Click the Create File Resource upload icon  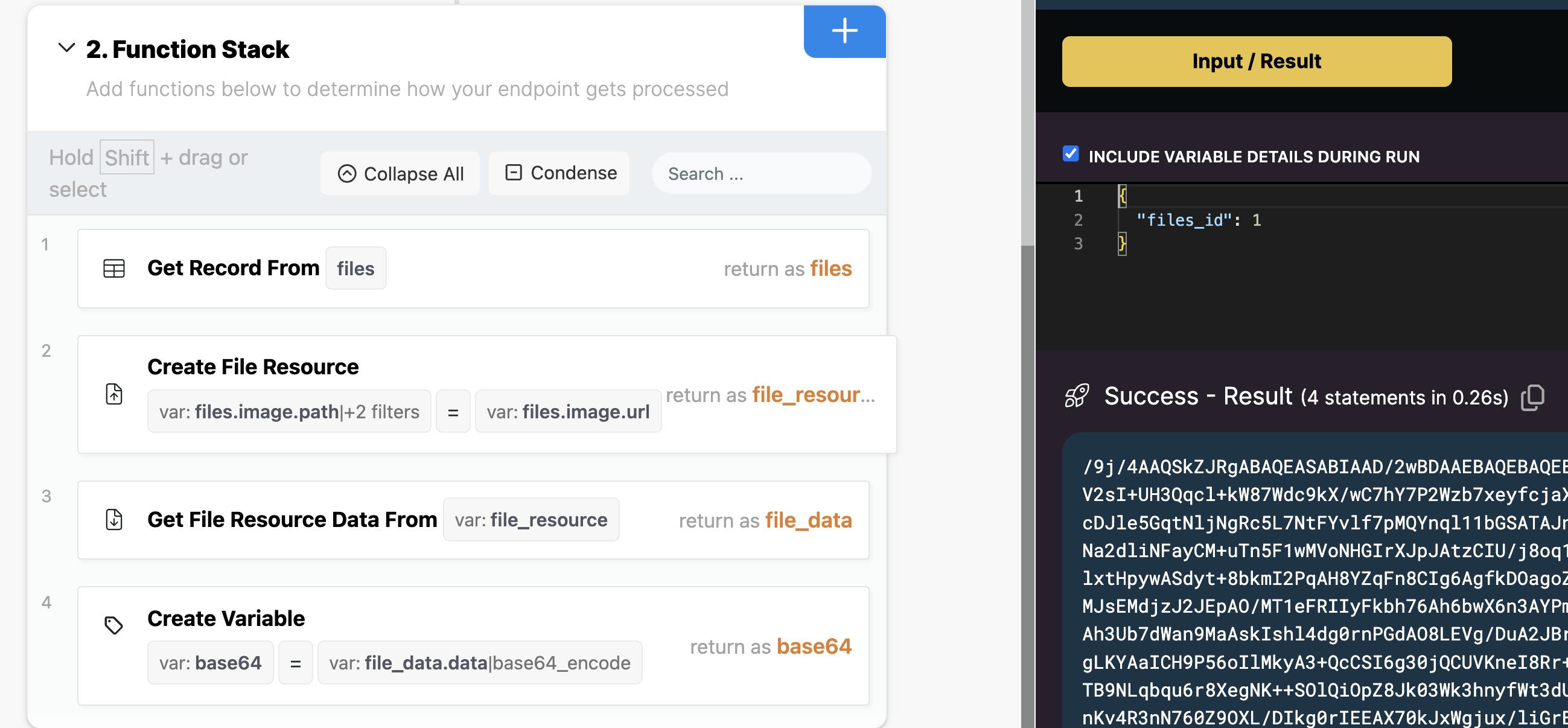tap(114, 394)
